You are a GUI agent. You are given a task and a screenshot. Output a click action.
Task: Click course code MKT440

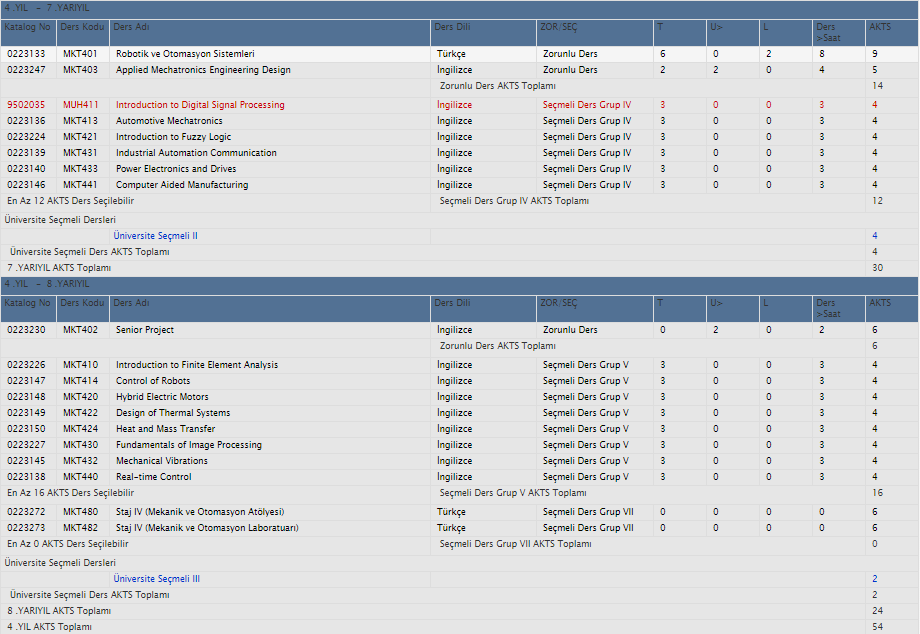pos(80,477)
